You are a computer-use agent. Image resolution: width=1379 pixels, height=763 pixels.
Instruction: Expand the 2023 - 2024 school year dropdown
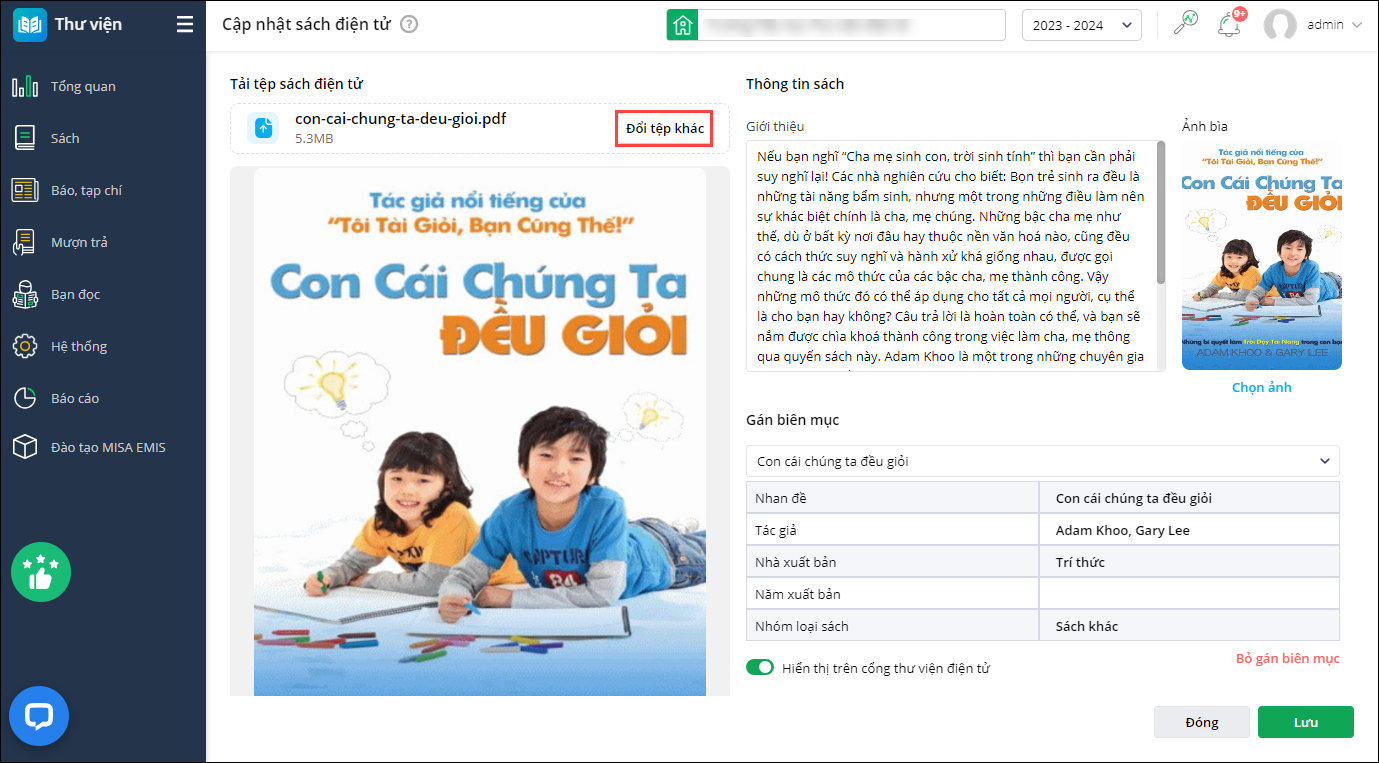(1081, 25)
